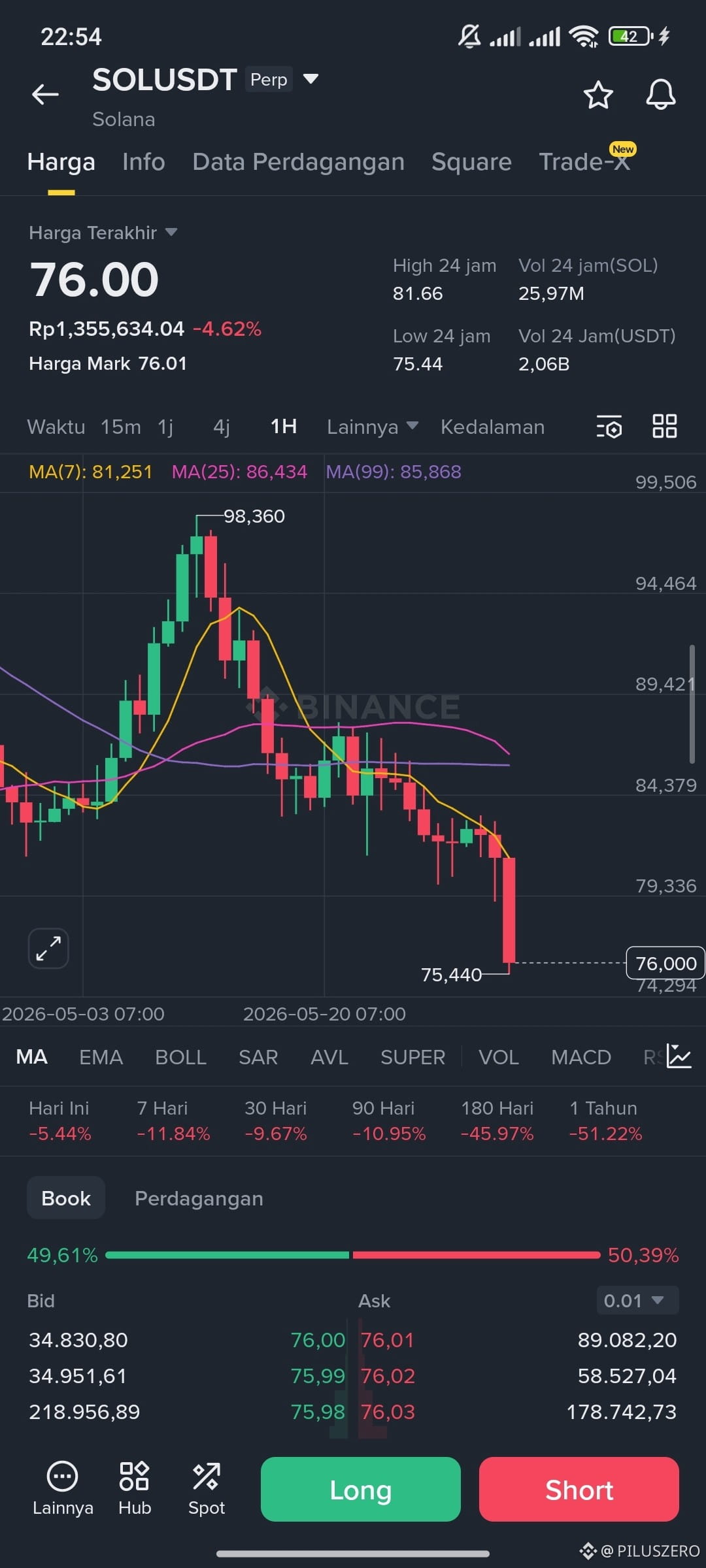Open Kedalaman depth chart

pyautogui.click(x=493, y=427)
